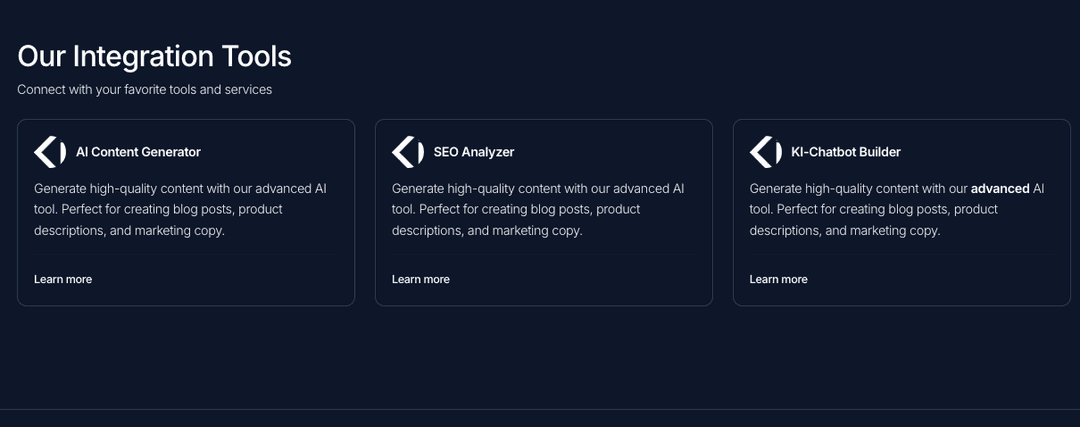Click the bold word 'advanced' in KI-Chatbot card
Screen dimensions: 1080x427
pyautogui.click(x=1000, y=189)
